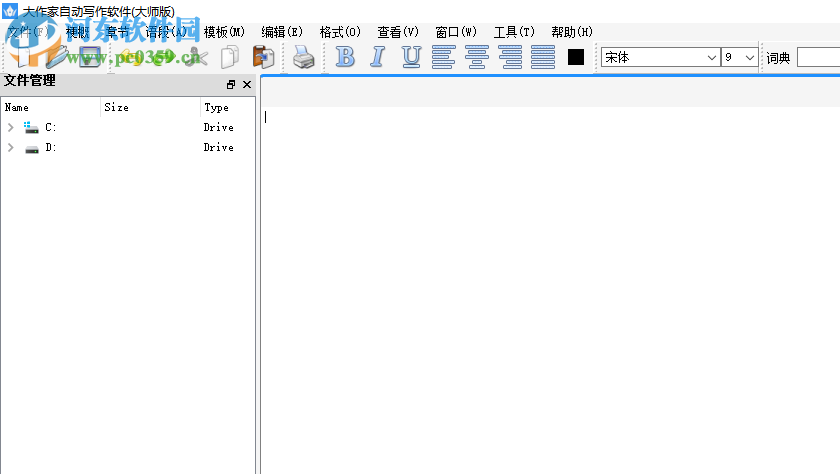The image size is (840, 474).
Task: Open the 窗口(W) menu
Action: (456, 32)
